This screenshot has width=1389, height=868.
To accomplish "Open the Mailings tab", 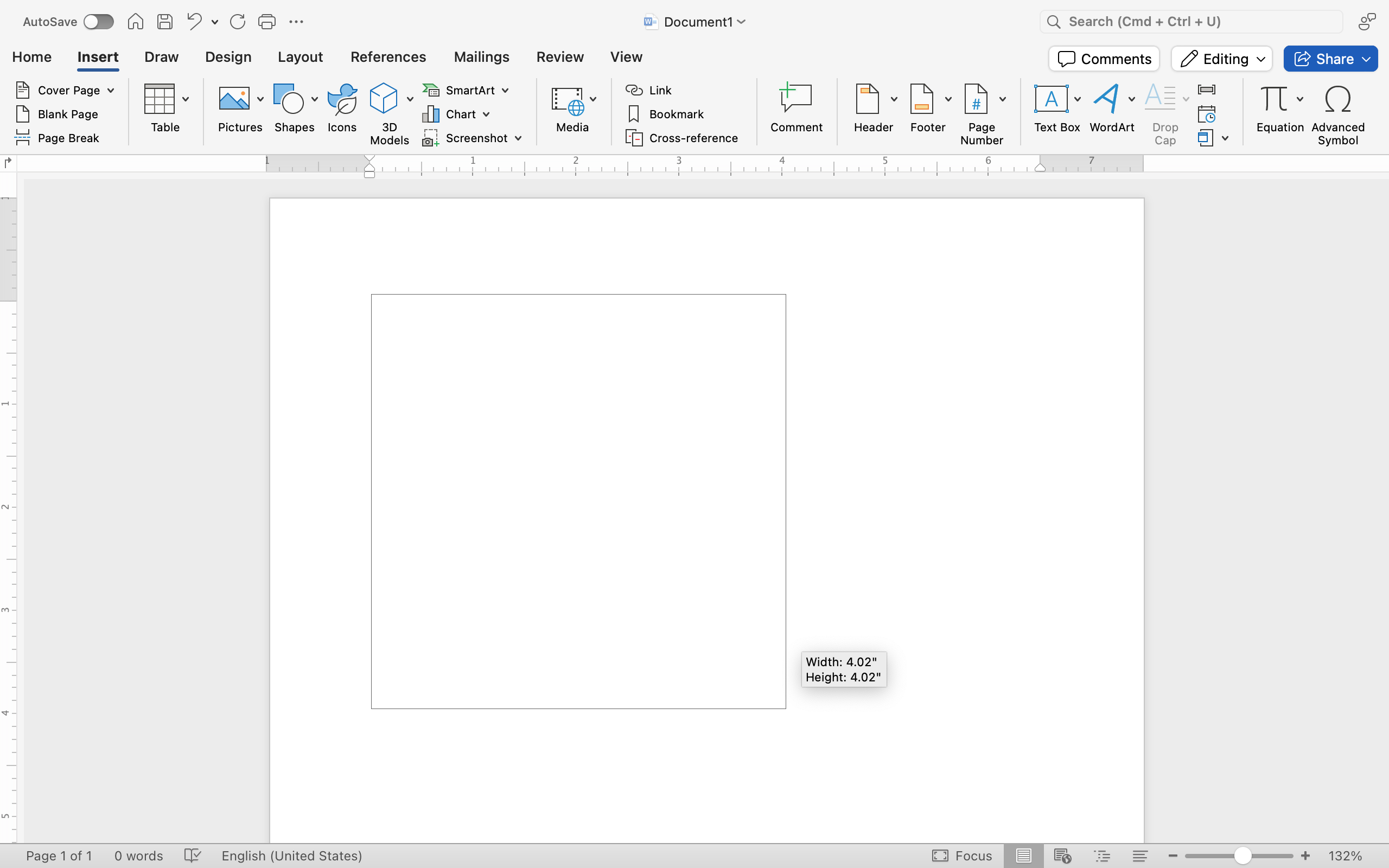I will 482,57.
